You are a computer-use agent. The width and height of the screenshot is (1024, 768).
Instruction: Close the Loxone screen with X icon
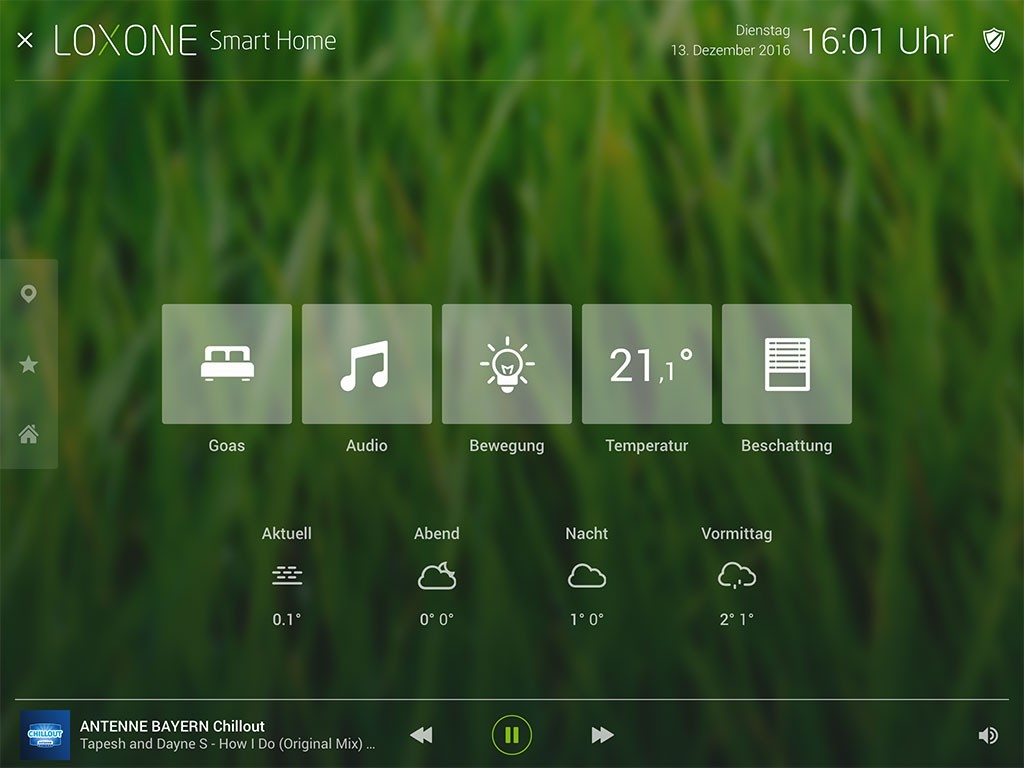25,40
